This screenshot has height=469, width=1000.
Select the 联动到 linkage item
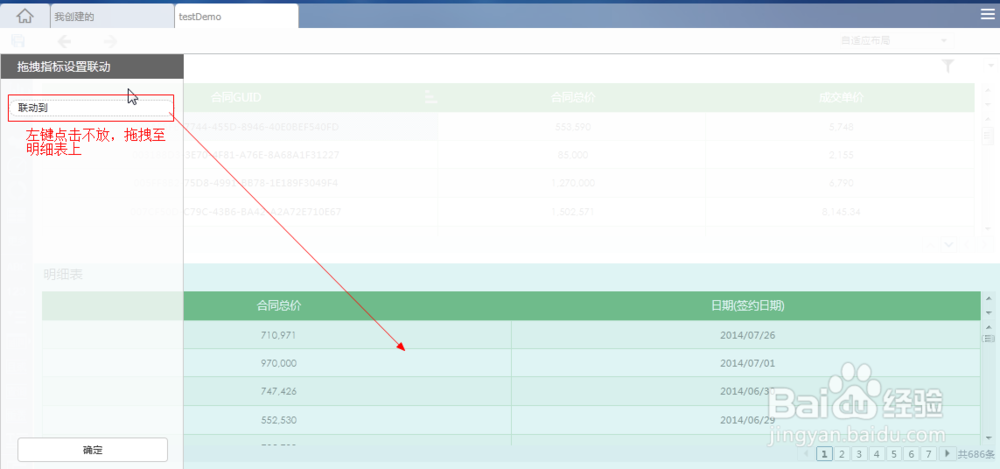point(91,108)
